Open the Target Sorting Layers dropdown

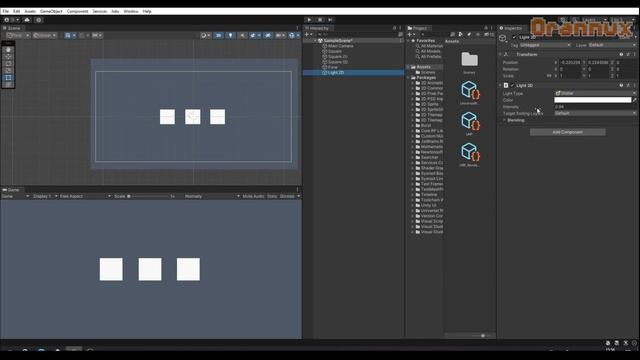[x=595, y=113]
